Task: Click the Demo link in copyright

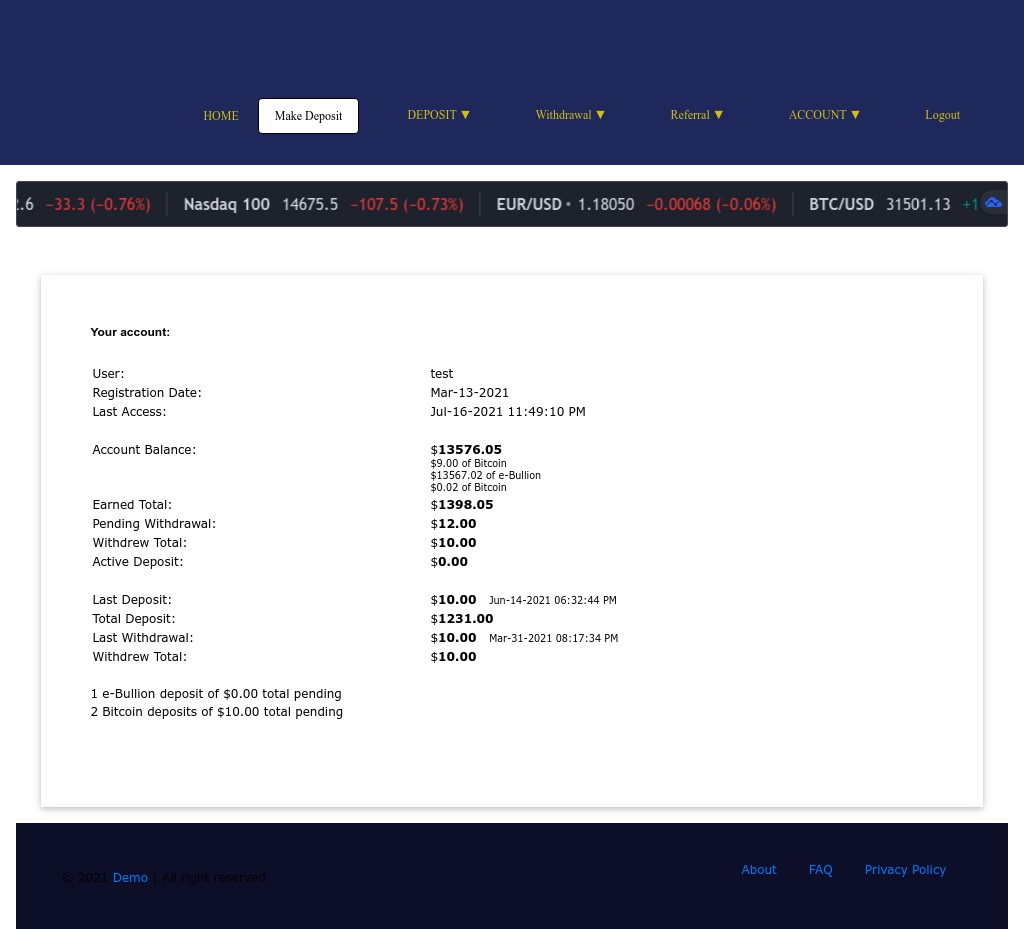Action: click(130, 878)
